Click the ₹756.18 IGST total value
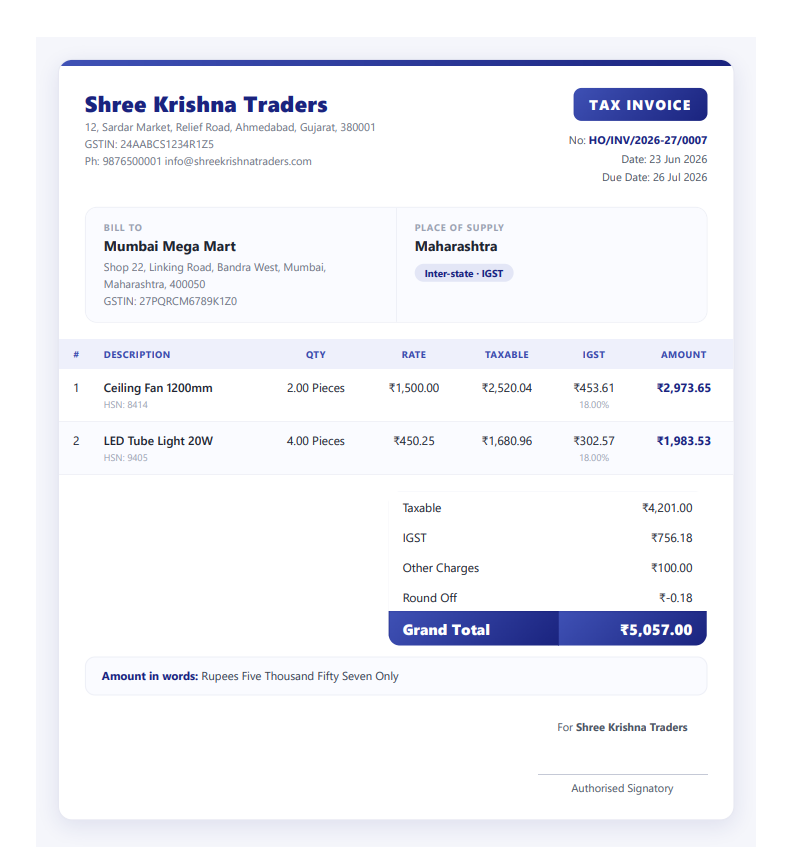This screenshot has height=847, width=793. coord(671,538)
